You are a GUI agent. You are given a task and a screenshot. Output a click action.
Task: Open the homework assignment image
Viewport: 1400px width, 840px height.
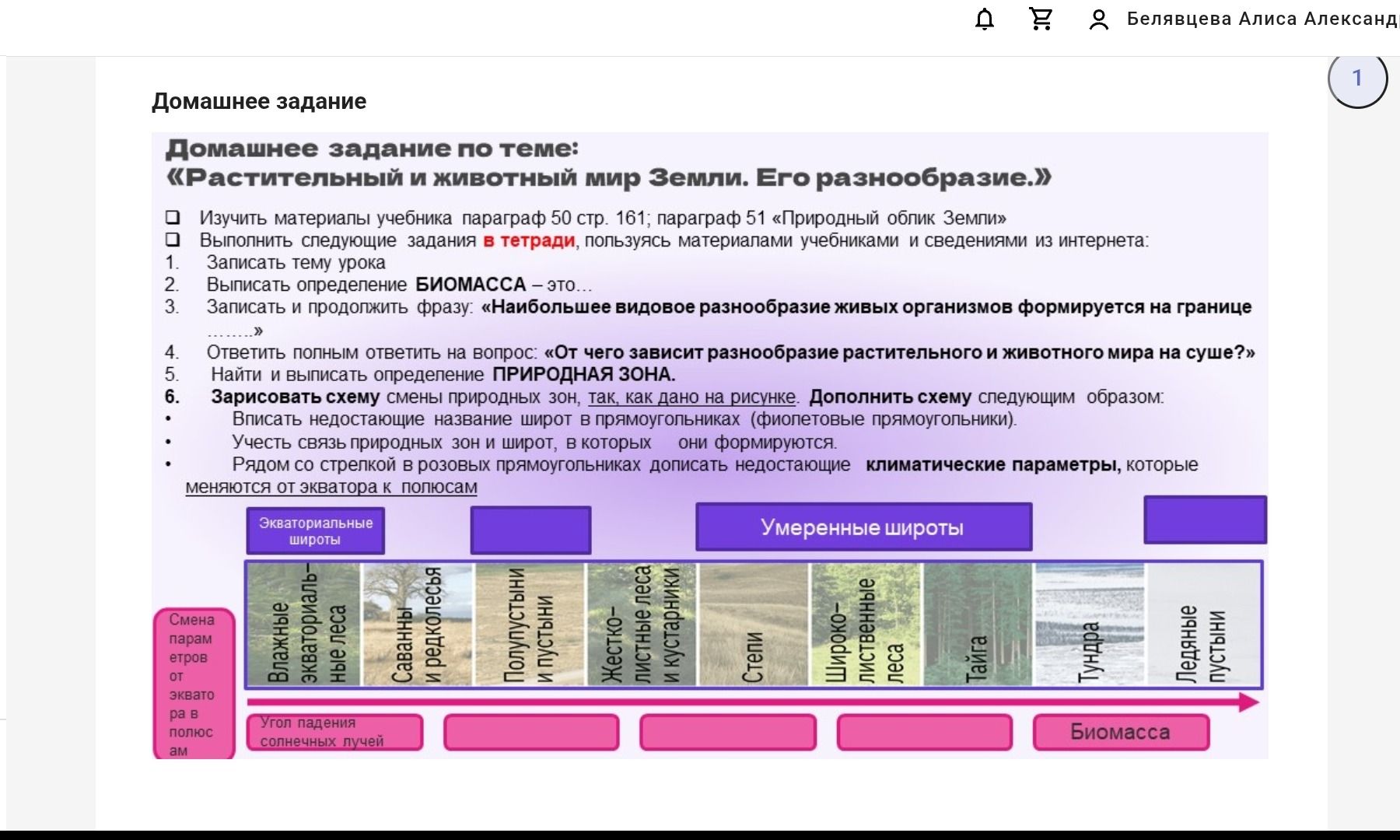coord(709,446)
